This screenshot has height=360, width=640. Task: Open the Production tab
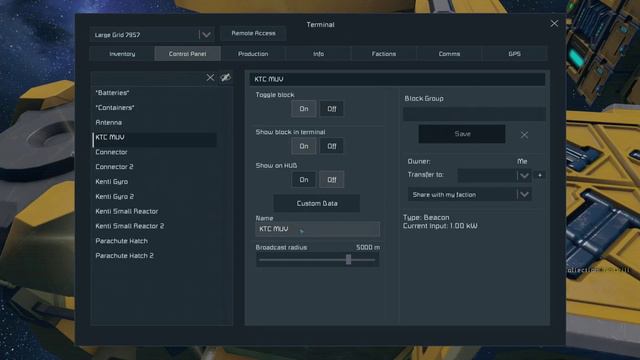[253, 54]
